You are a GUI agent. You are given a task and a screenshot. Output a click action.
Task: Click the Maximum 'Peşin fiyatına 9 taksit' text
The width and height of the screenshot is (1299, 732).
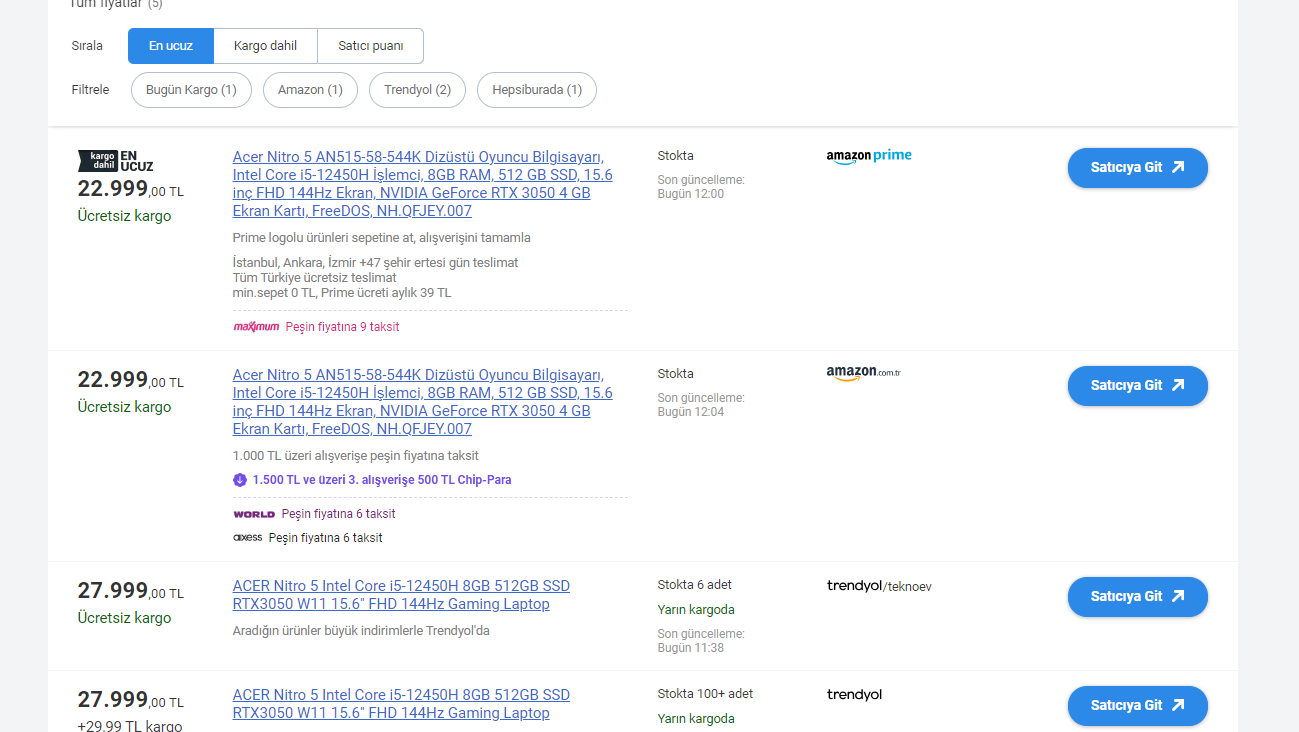pos(342,327)
